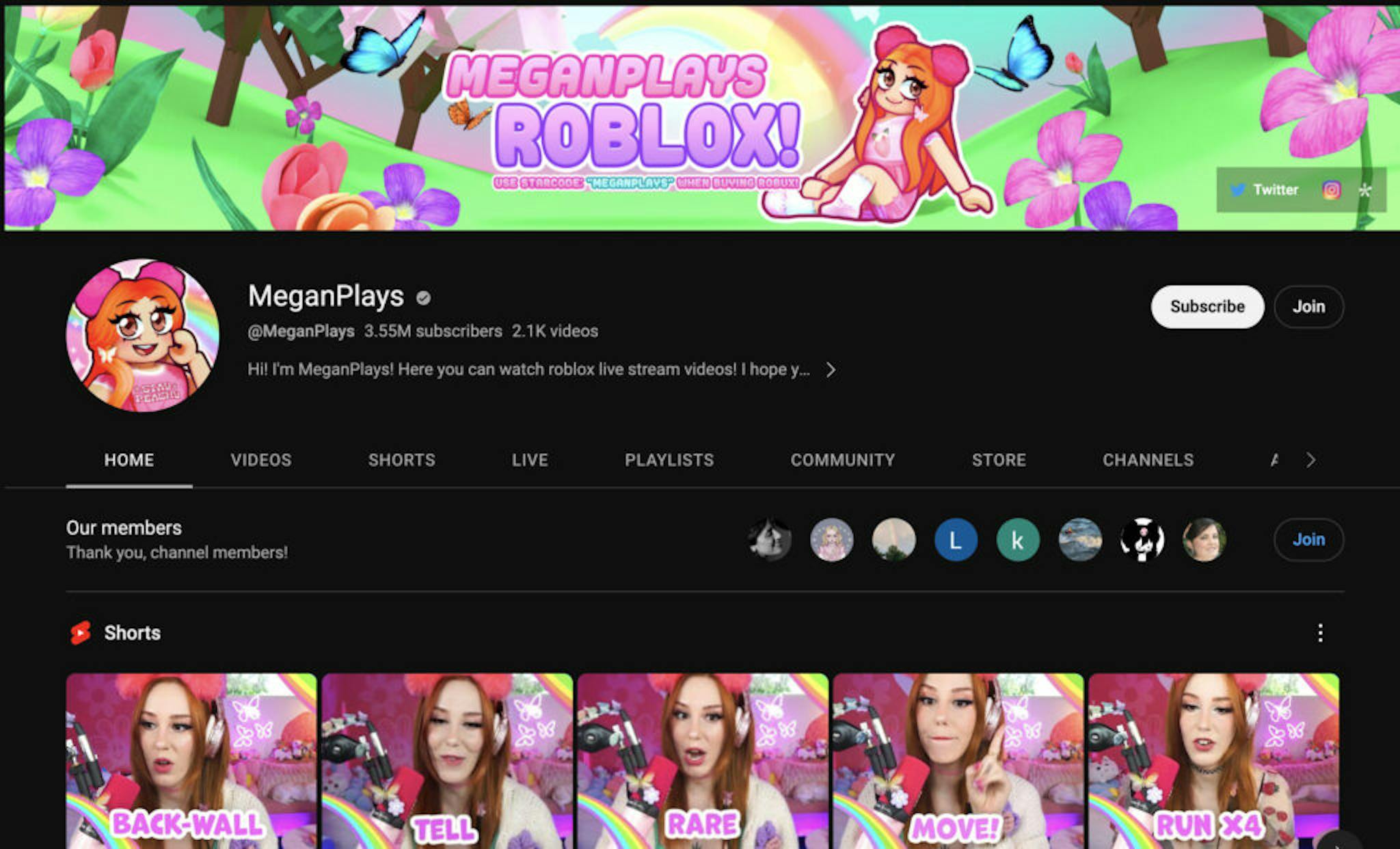This screenshot has width=1400, height=849.
Task: Click the first dark member avatar
Action: pyautogui.click(x=770, y=539)
